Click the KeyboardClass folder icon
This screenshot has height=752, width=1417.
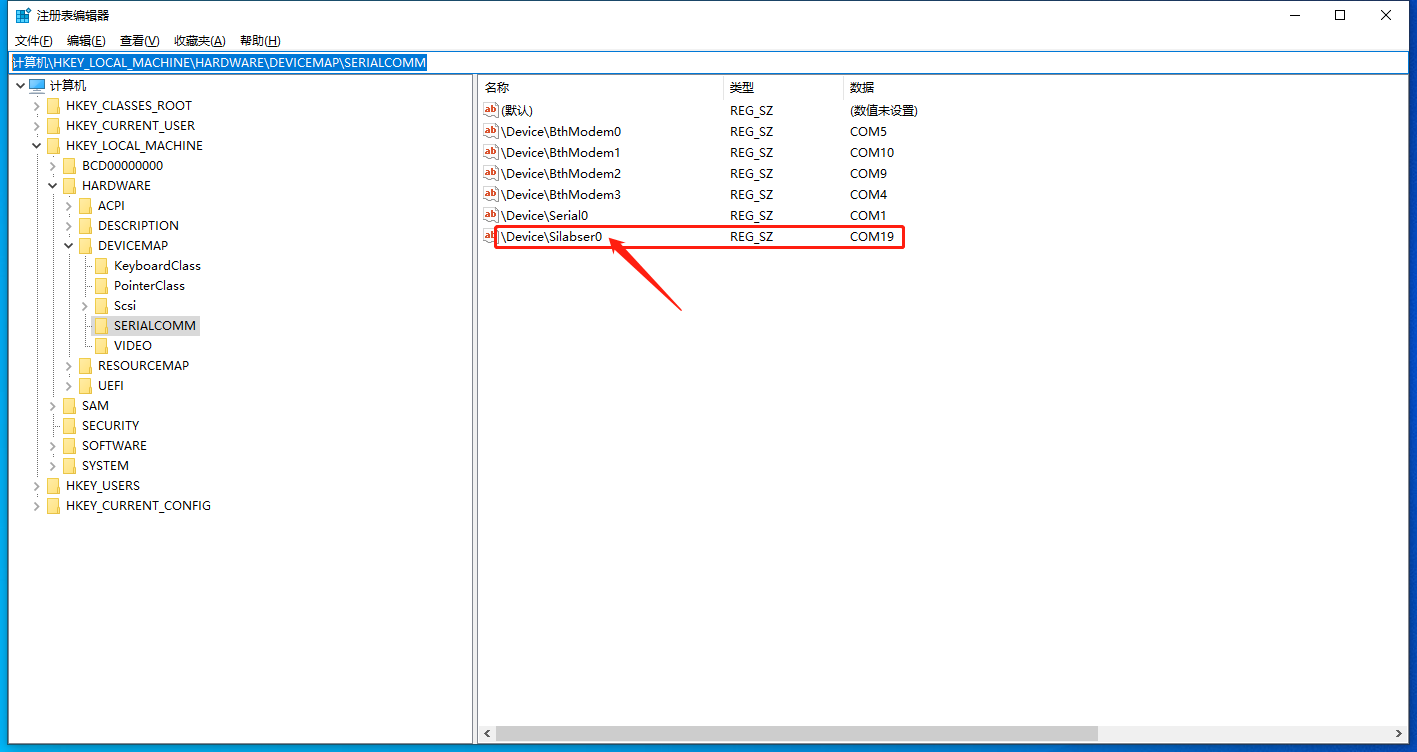101,266
